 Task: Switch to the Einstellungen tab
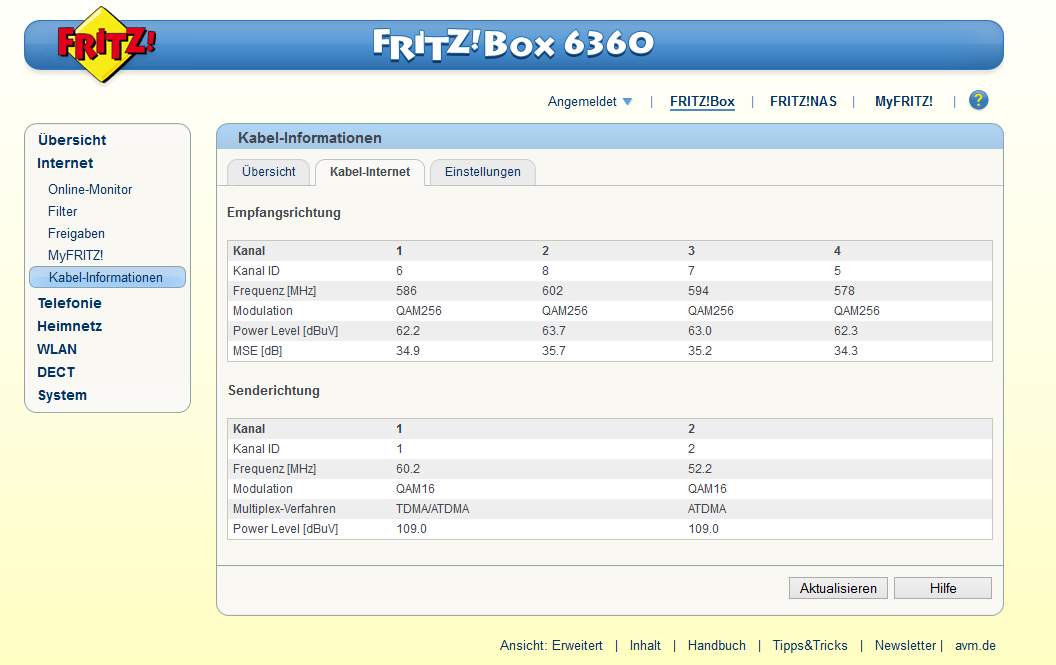click(482, 172)
